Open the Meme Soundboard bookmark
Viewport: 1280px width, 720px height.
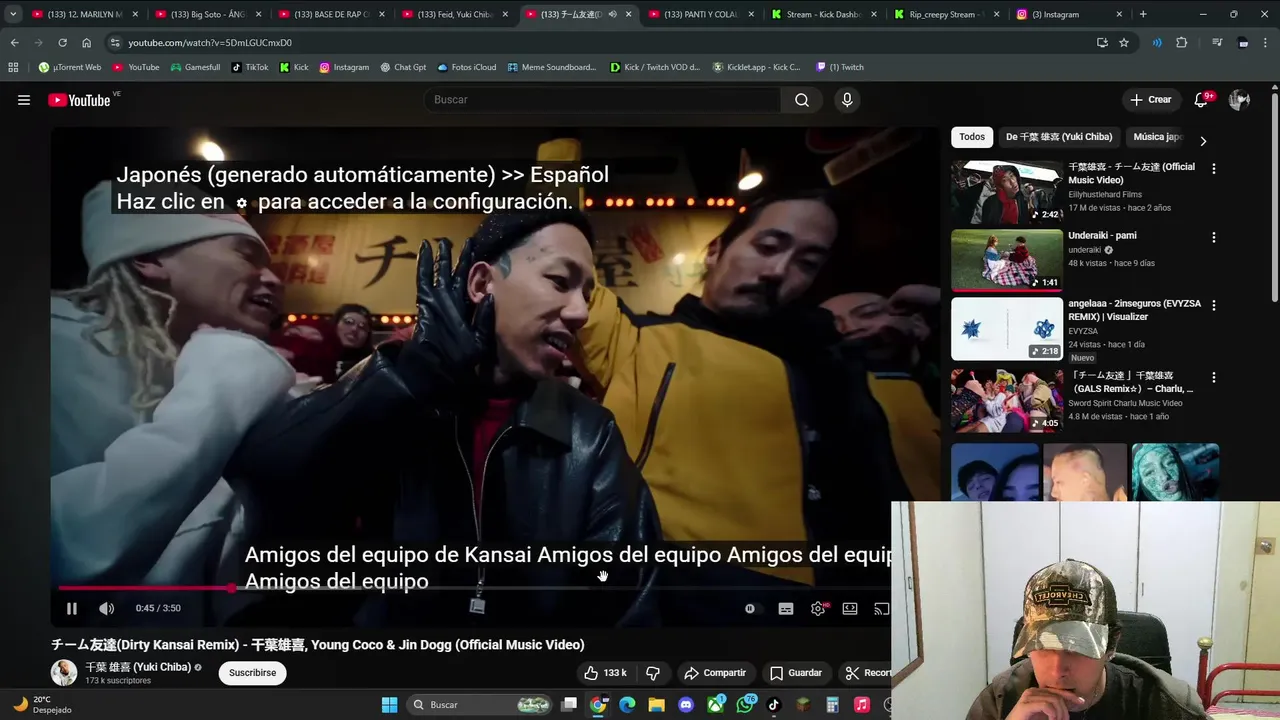(x=551, y=67)
